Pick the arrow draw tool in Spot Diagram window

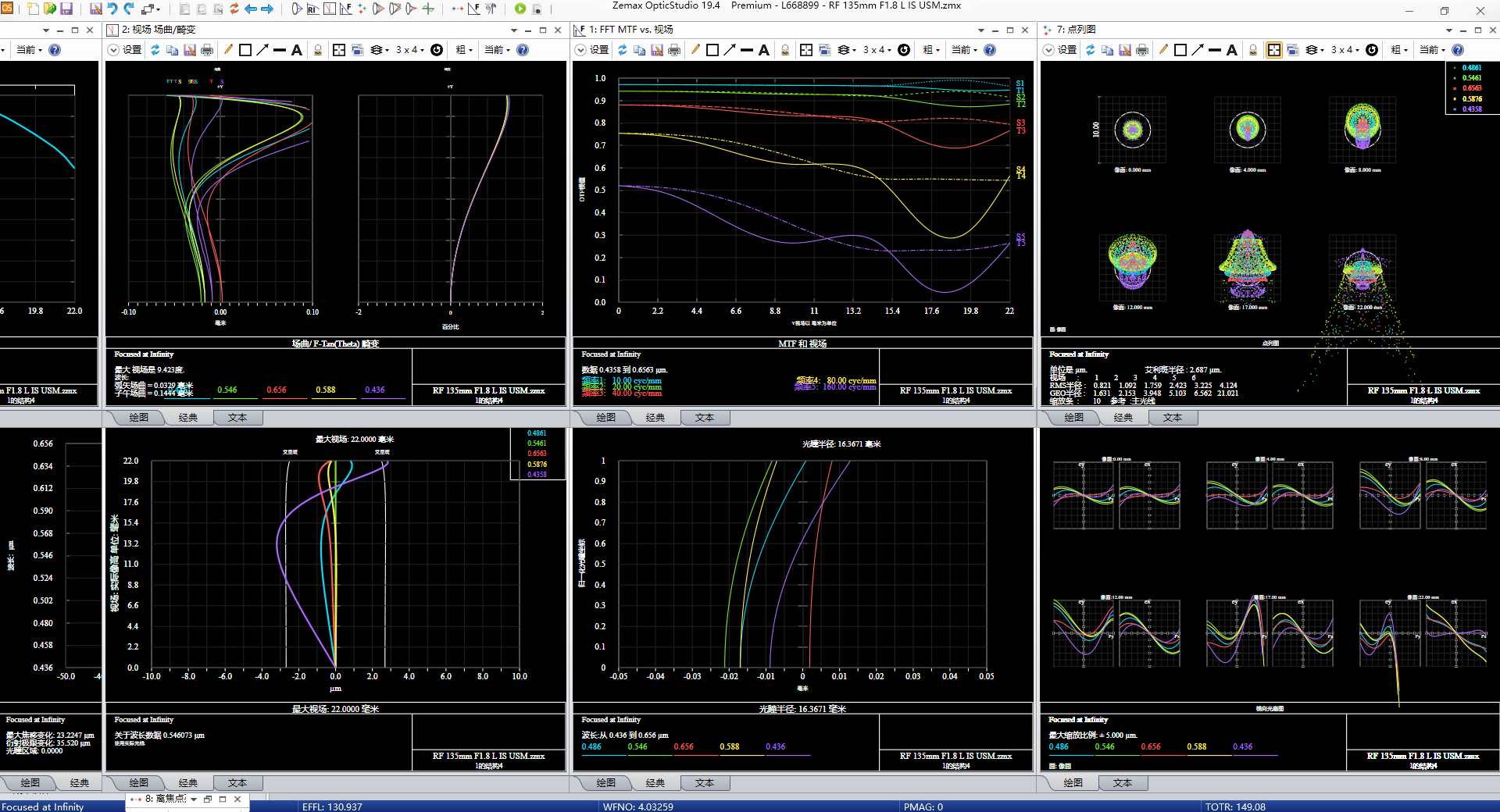pyautogui.click(x=1198, y=50)
